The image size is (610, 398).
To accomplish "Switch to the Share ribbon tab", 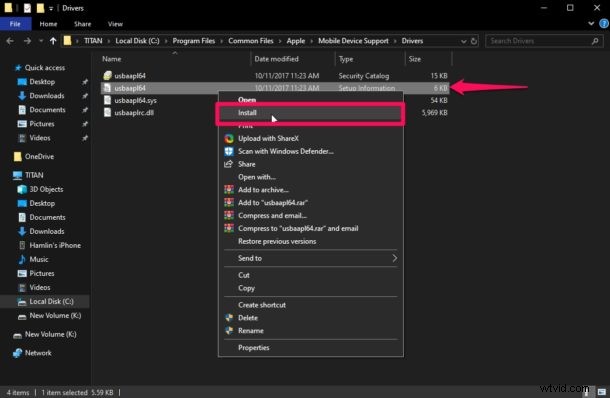I will coord(82,24).
